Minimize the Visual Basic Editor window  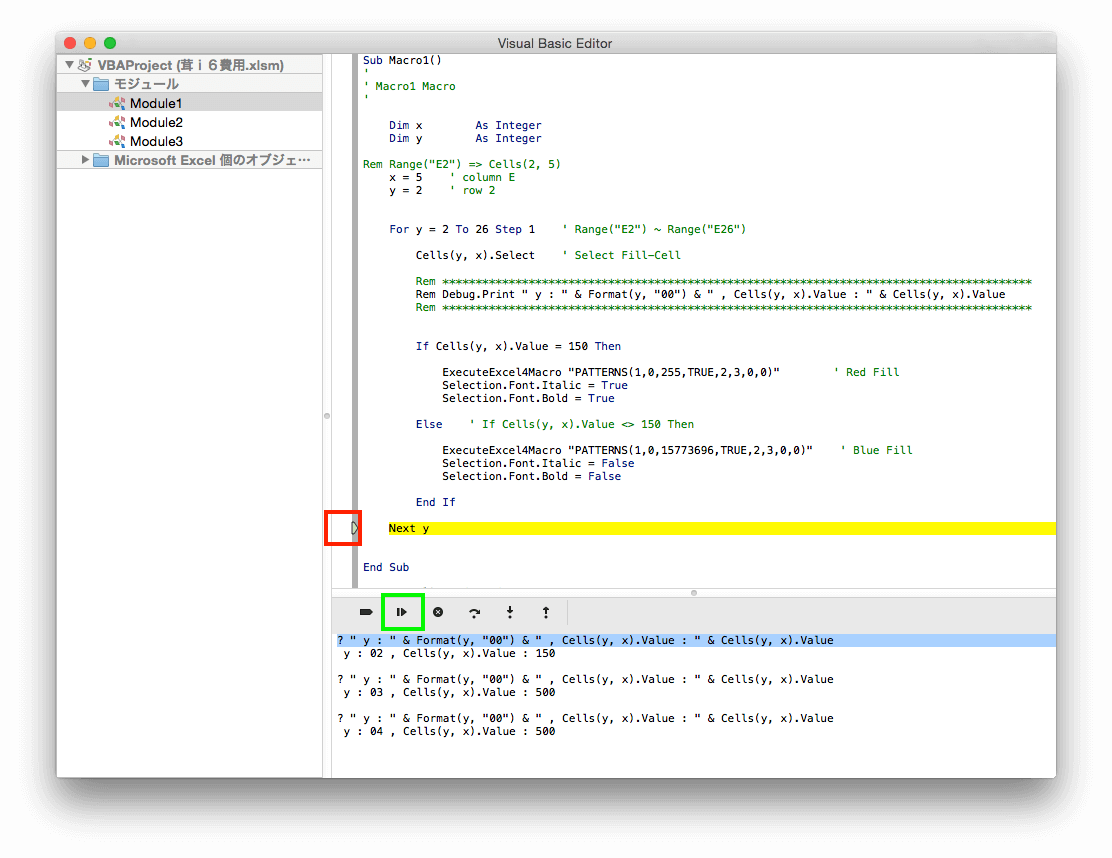(x=90, y=43)
